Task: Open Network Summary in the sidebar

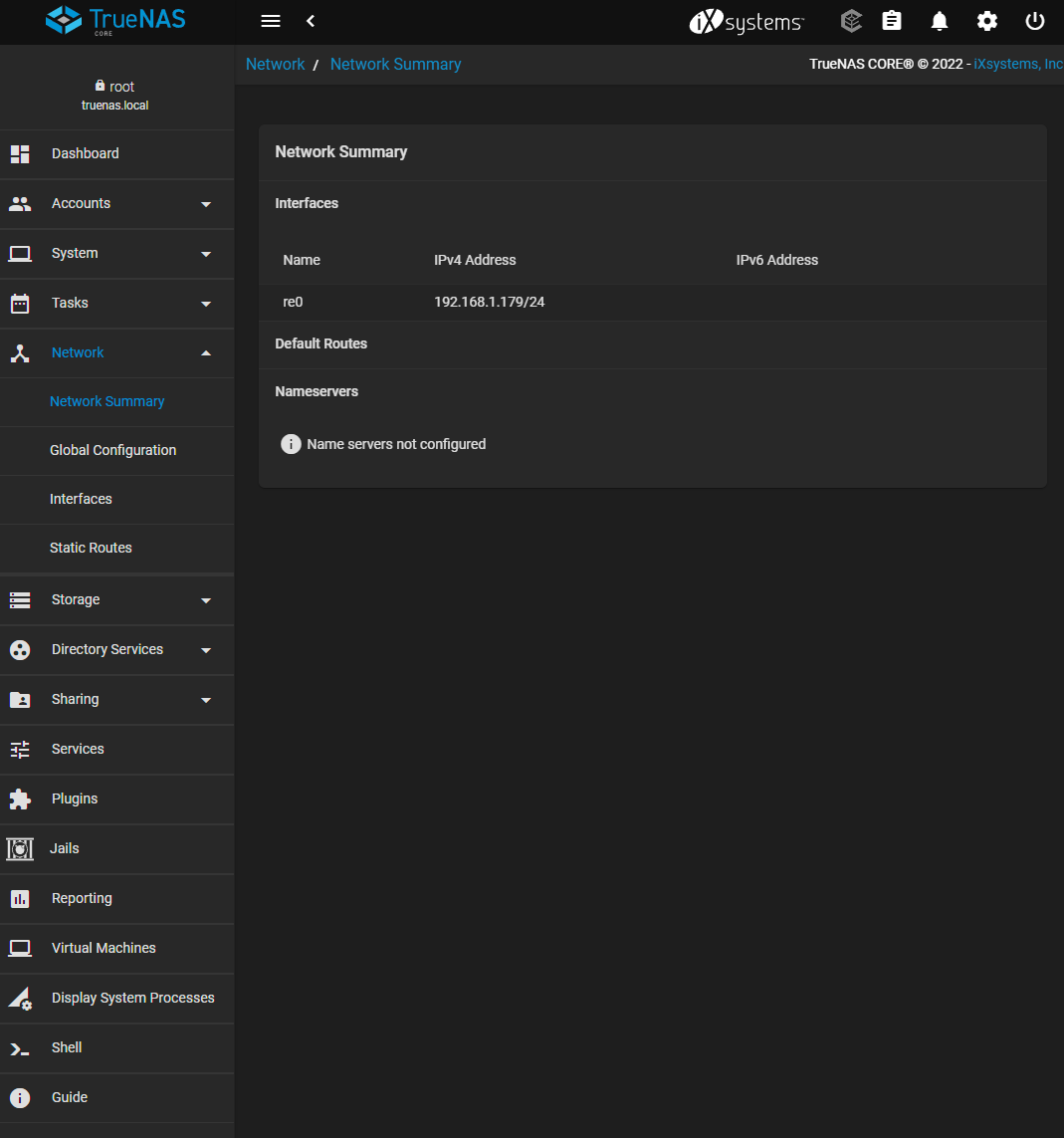Action: [106, 401]
